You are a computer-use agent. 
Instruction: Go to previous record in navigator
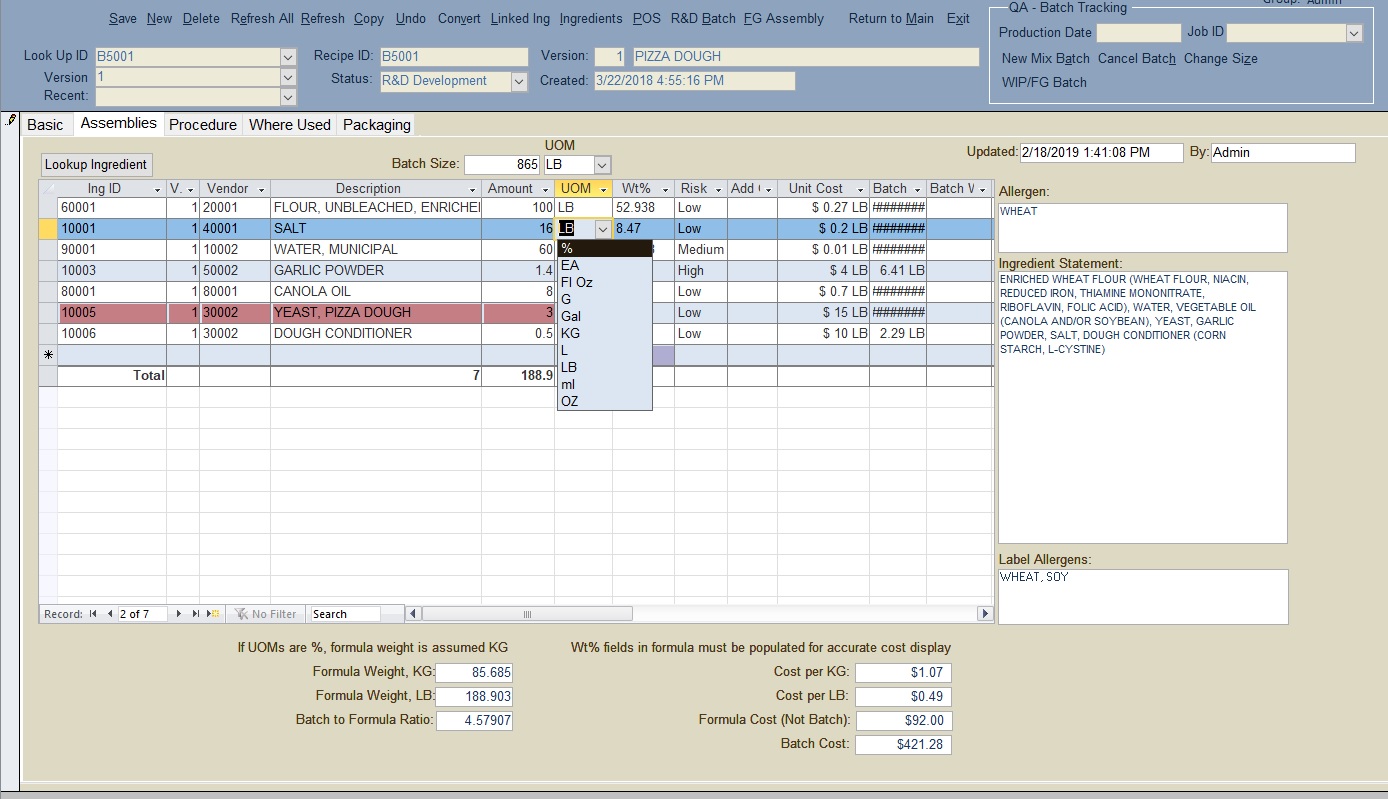[x=109, y=614]
